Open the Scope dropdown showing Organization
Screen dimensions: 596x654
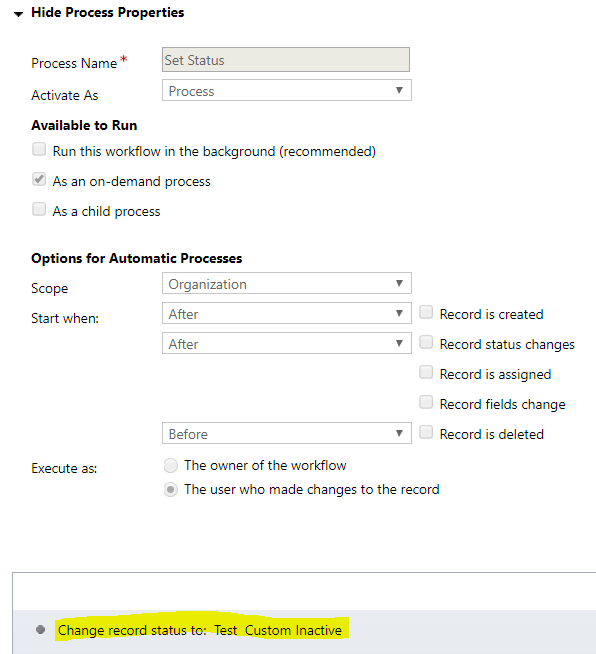tap(287, 284)
